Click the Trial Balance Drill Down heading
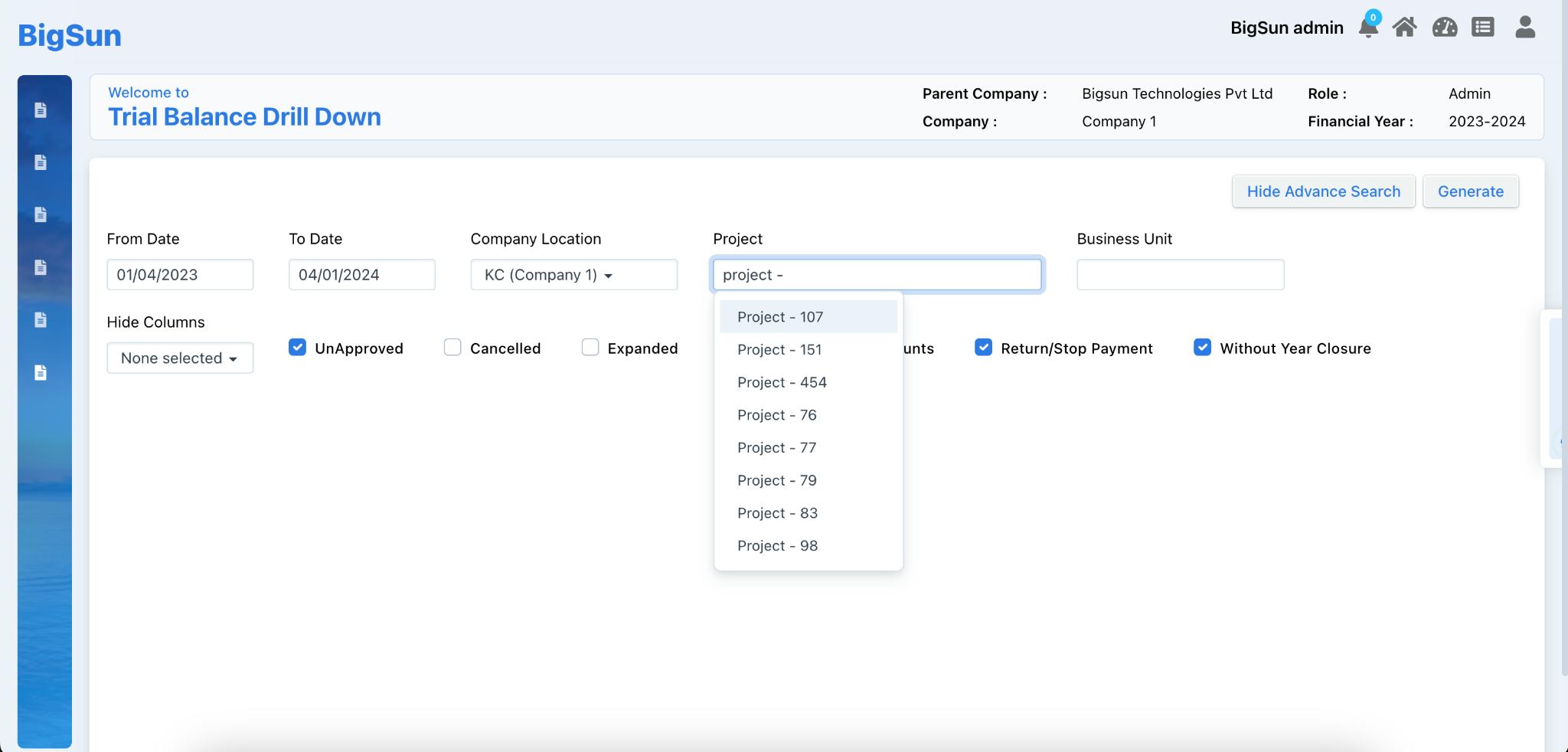The height and width of the screenshot is (752, 1568). click(x=244, y=117)
